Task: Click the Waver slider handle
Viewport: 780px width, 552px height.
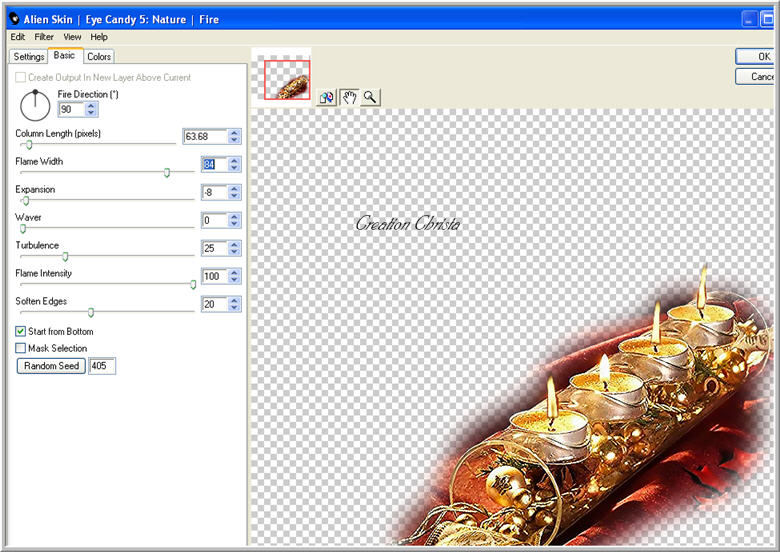Action: click(23, 228)
